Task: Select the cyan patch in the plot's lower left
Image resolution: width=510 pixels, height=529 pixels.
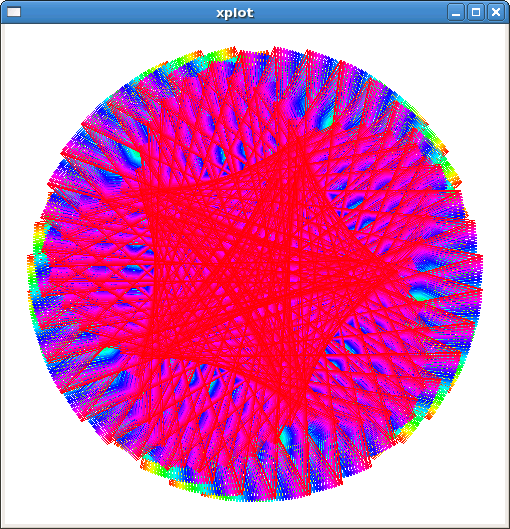Action: (x=109, y=354)
